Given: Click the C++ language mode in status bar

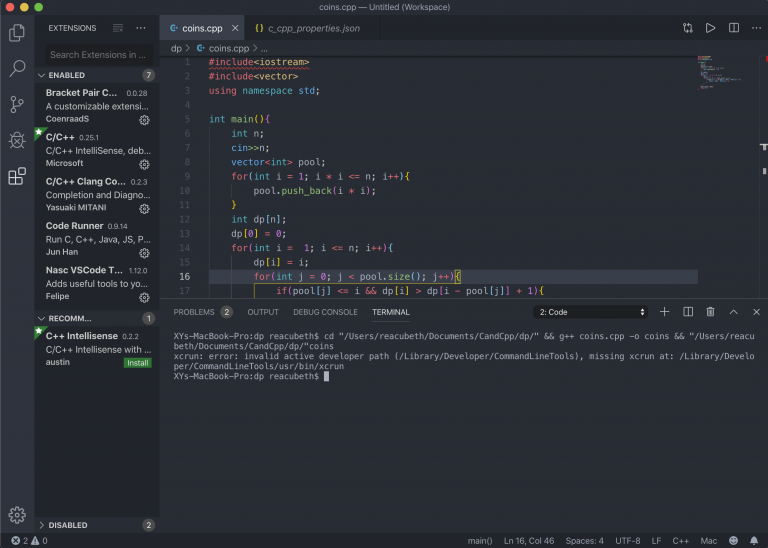Looking at the screenshot, I should coord(680,541).
